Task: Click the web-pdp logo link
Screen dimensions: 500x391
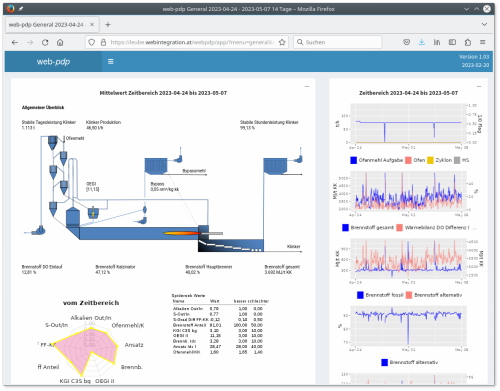Action: [53, 62]
